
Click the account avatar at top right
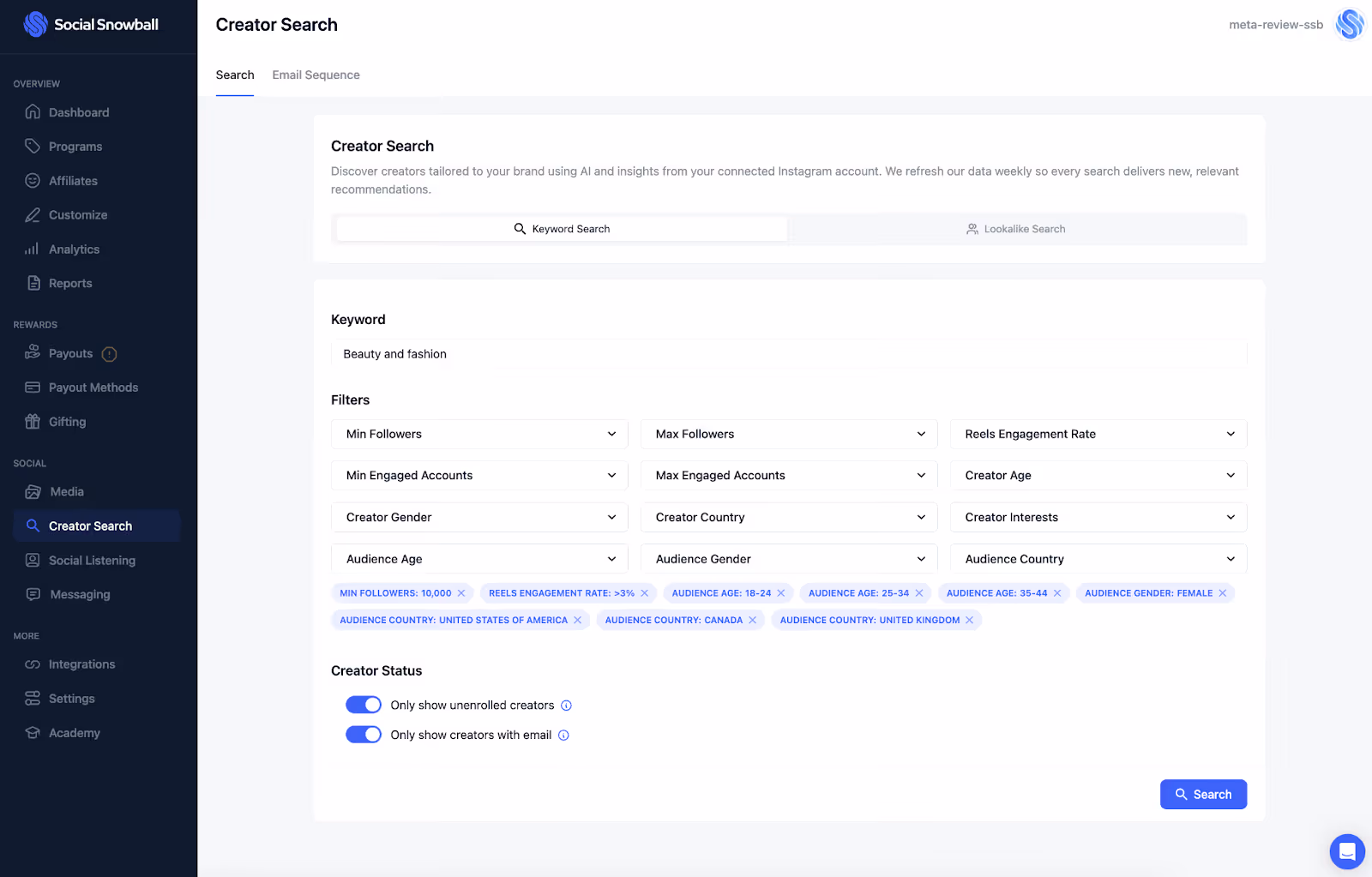1350,24
